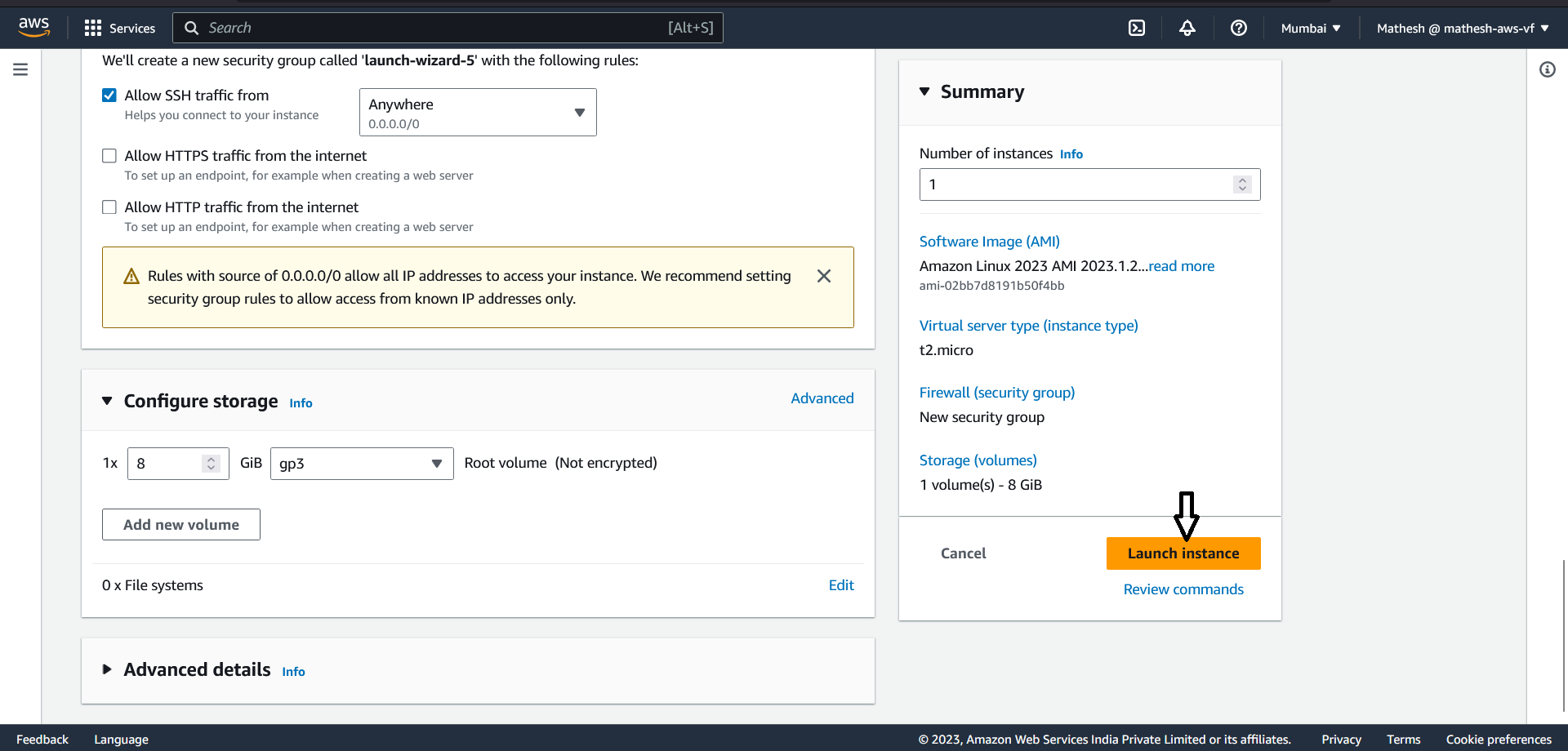
Task: Open the Mathesh account menu
Action: tap(1463, 28)
